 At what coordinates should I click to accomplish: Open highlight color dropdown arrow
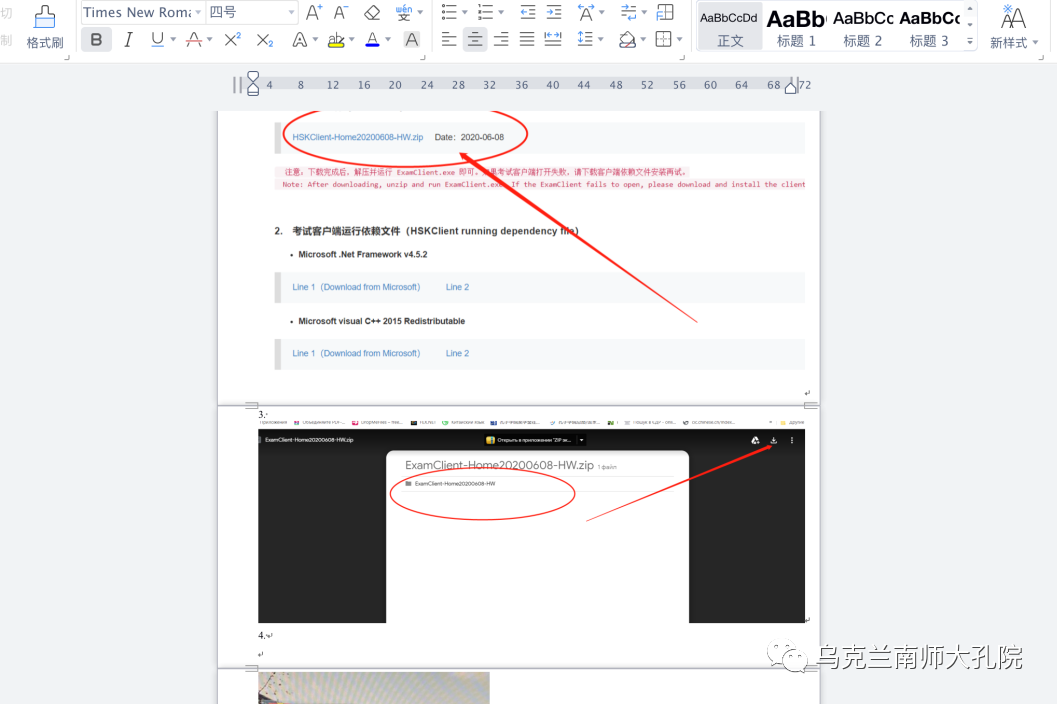351,40
